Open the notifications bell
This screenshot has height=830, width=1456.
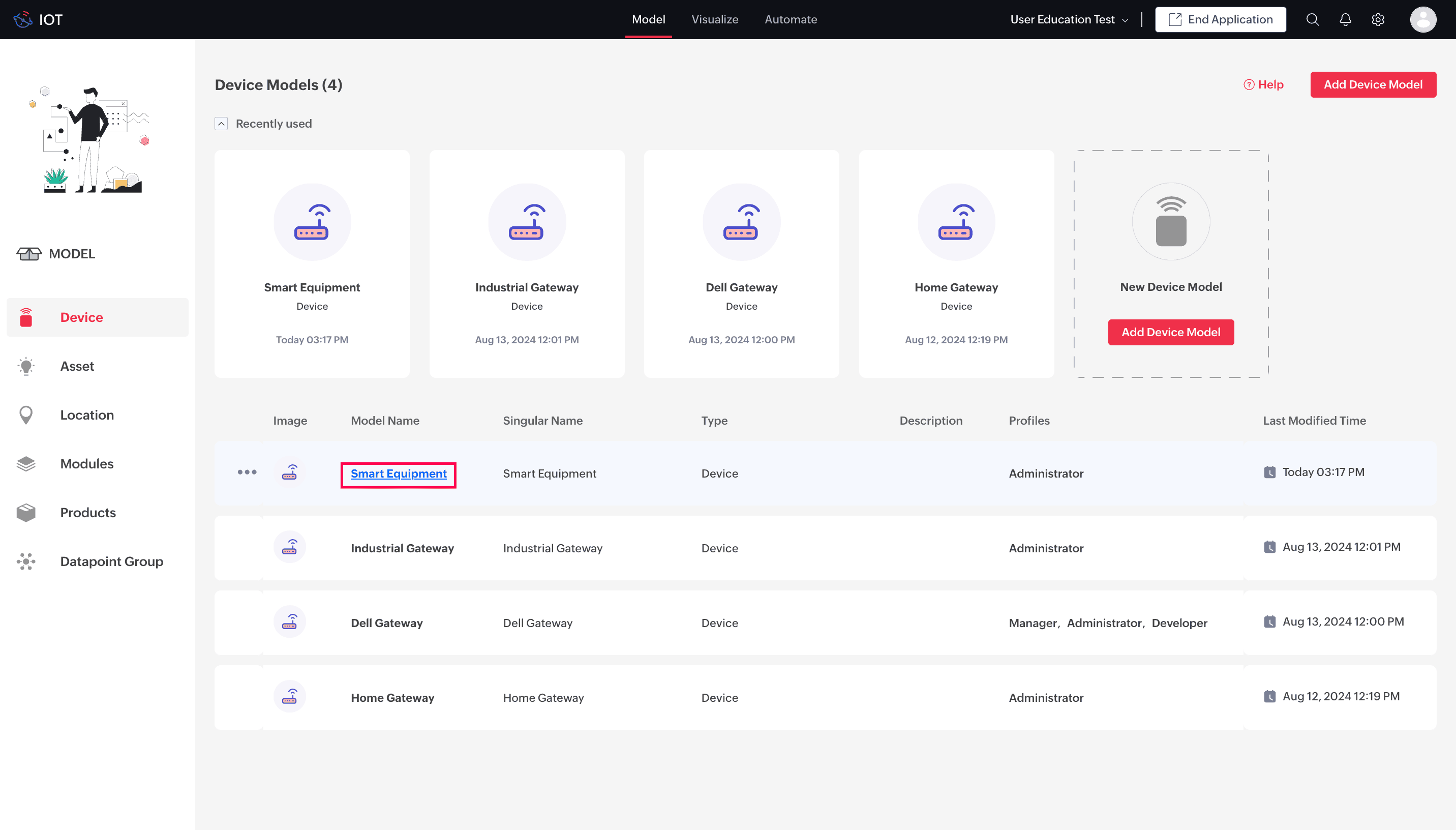click(1345, 20)
